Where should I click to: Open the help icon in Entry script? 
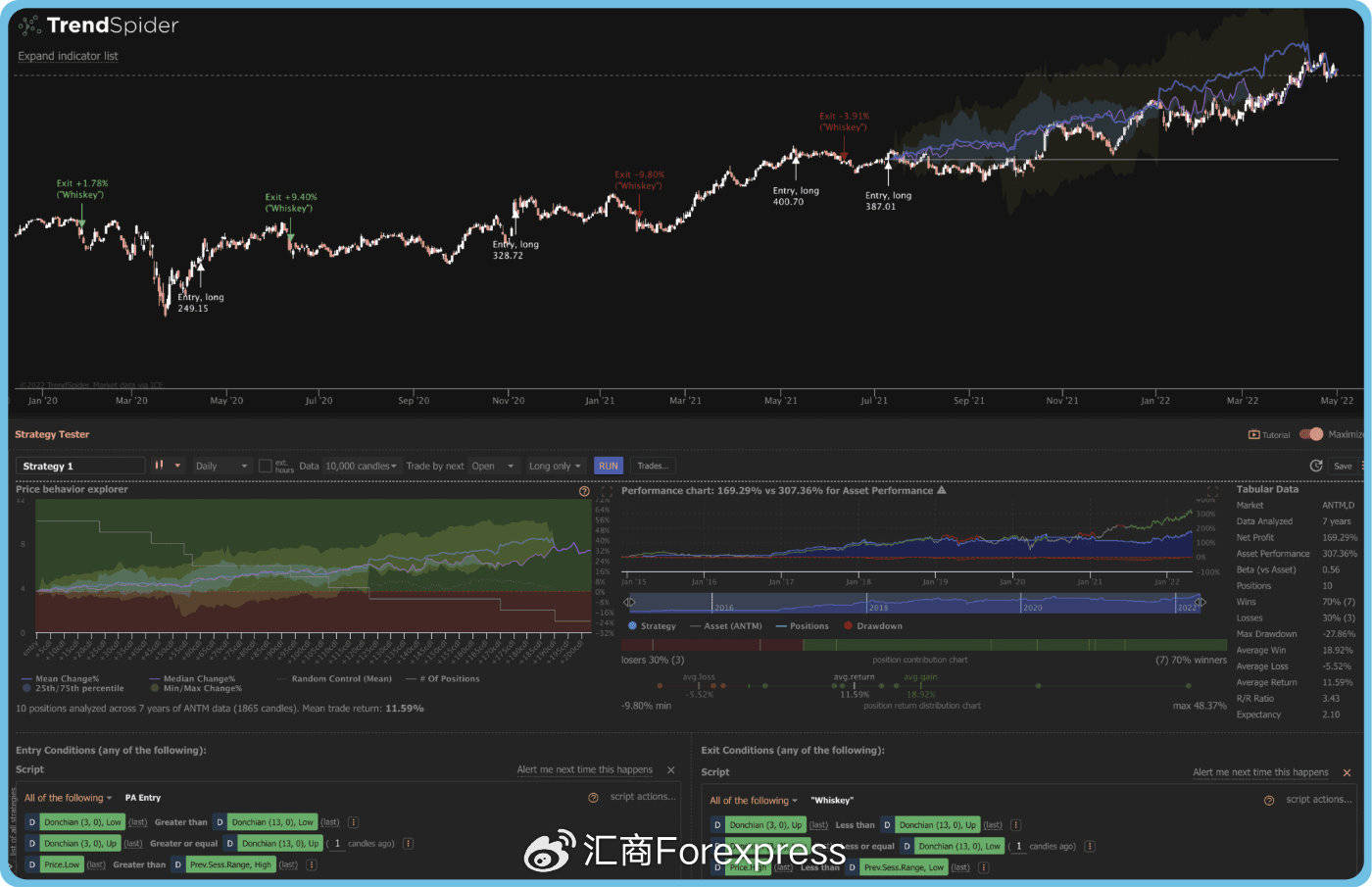[593, 798]
